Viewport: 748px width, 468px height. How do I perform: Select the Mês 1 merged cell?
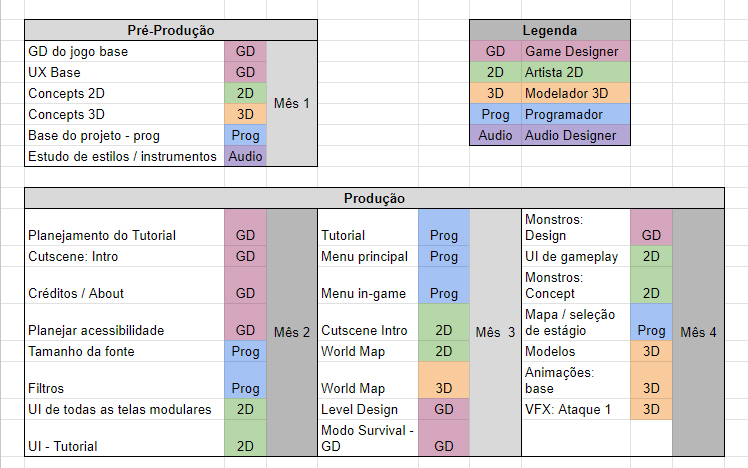click(292, 103)
